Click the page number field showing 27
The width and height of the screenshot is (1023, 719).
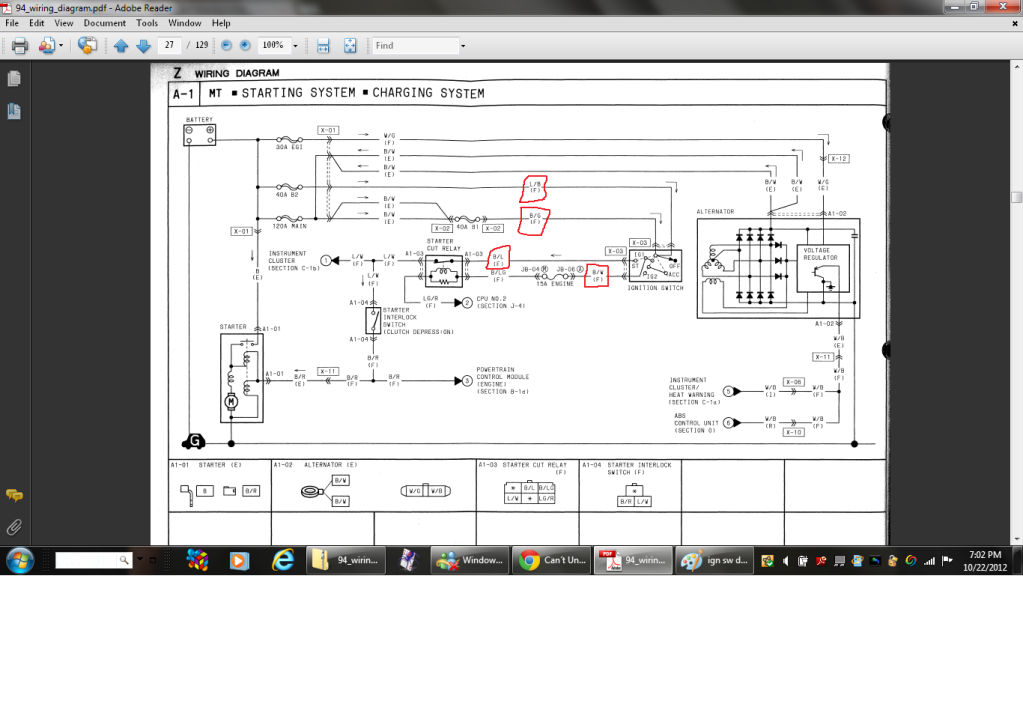click(x=170, y=45)
